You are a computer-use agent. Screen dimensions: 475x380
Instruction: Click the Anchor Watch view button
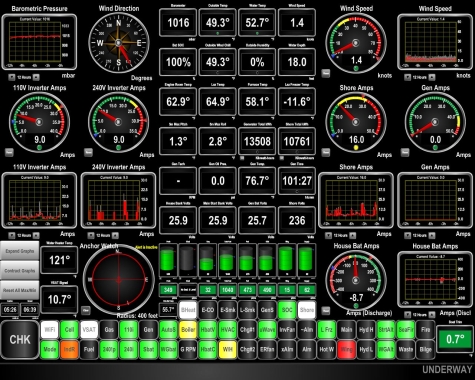(86, 310)
